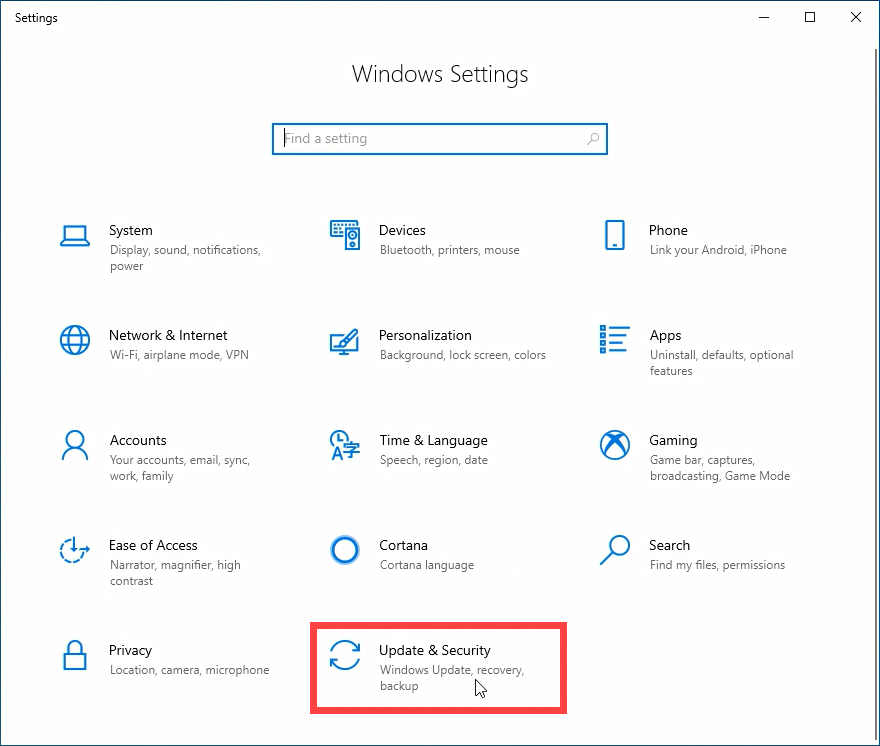Focus the Find a setting search box
The height and width of the screenshot is (746, 880).
[x=439, y=139]
